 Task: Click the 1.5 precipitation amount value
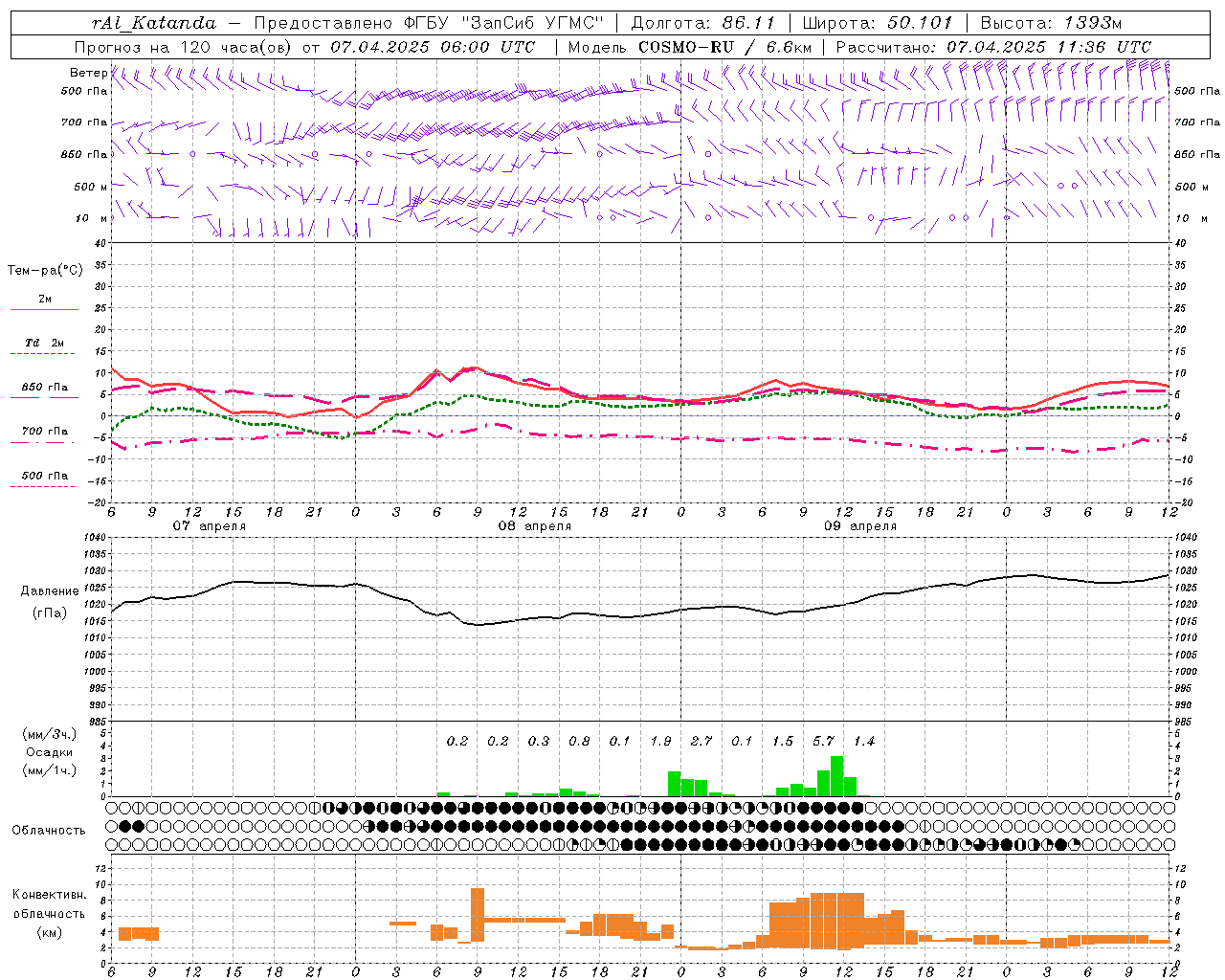[x=783, y=742]
